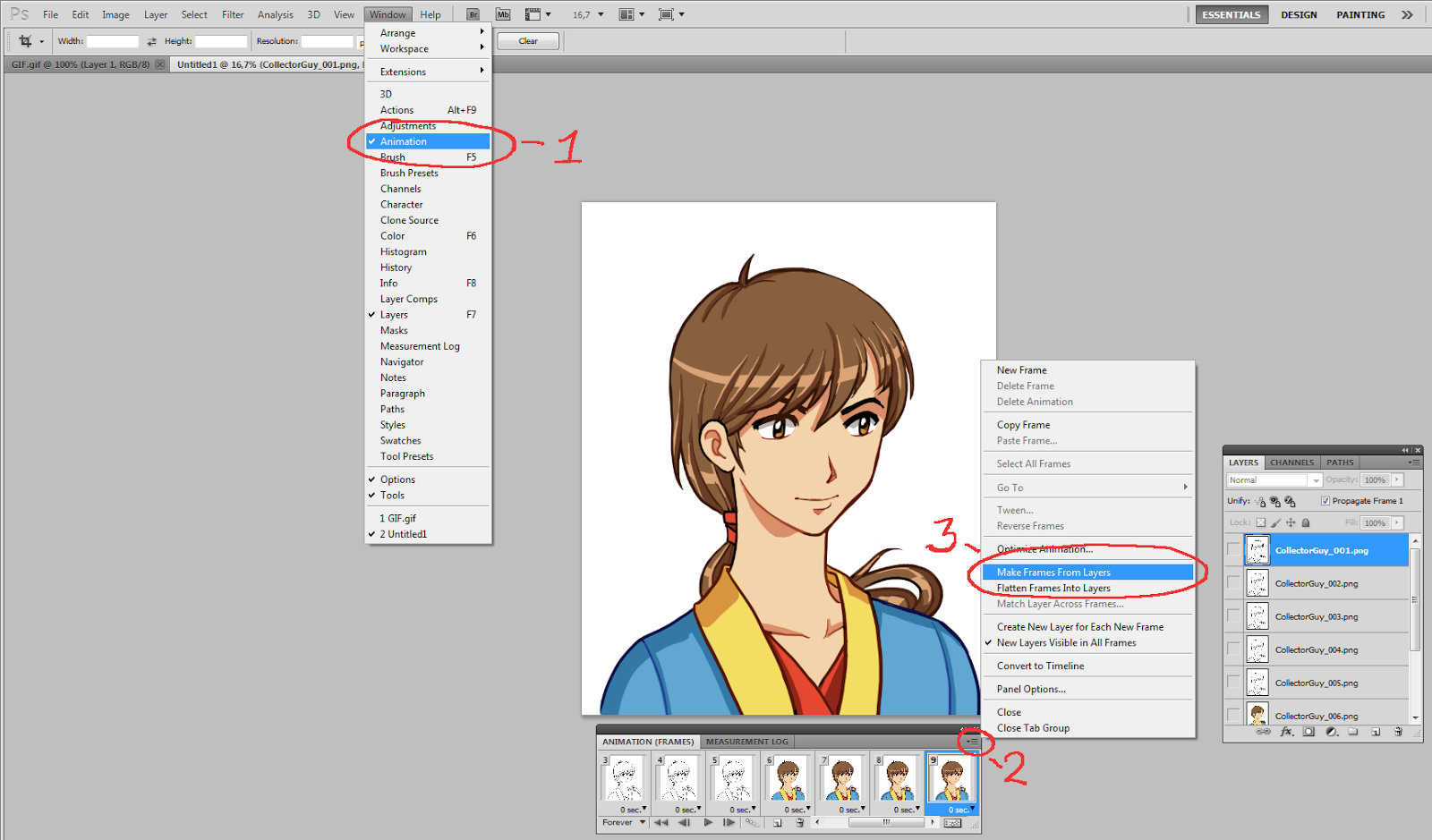
Task: Swap Width and Height values
Action: 151,41
